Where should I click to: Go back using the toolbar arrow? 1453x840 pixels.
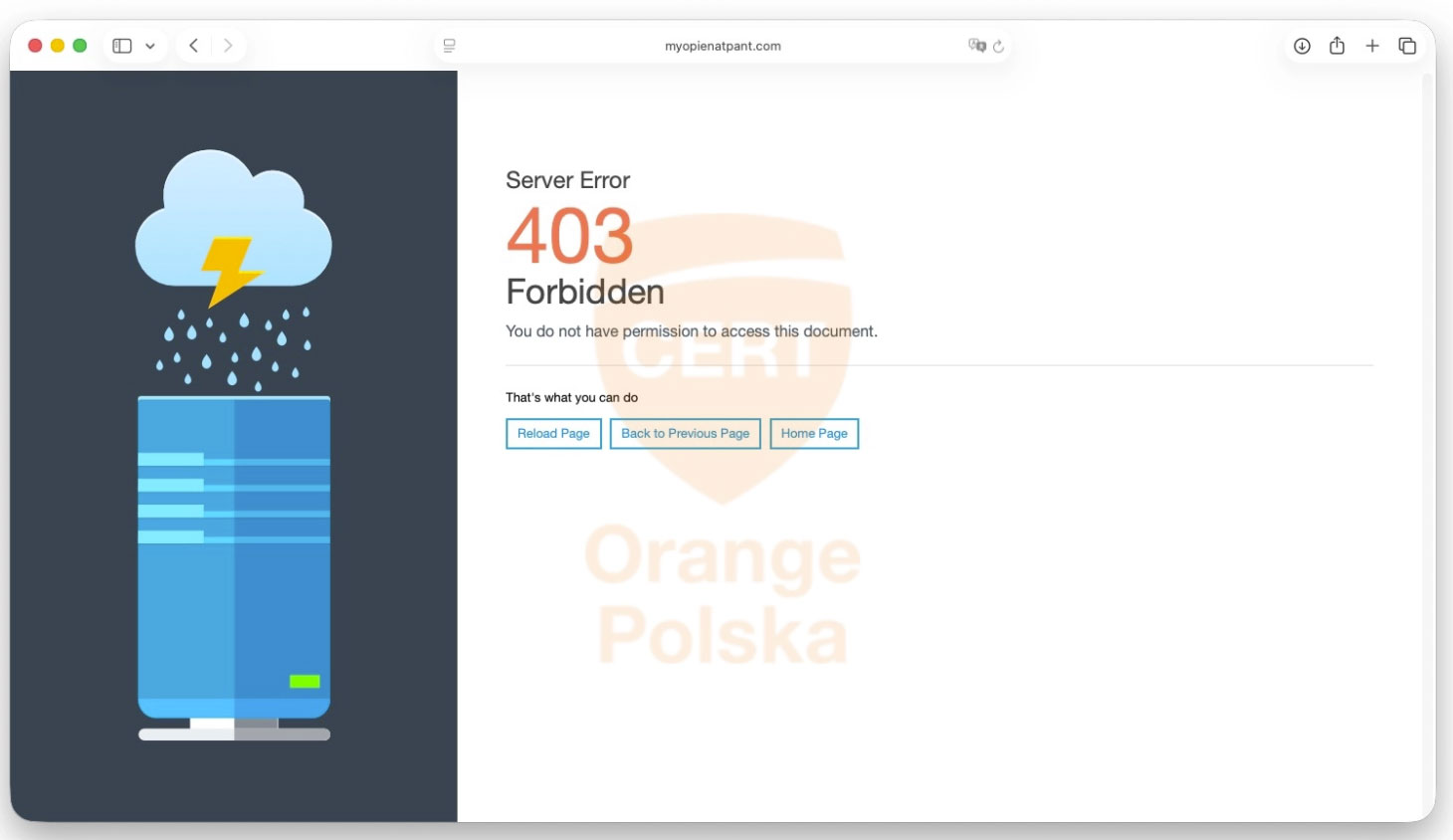tap(194, 46)
